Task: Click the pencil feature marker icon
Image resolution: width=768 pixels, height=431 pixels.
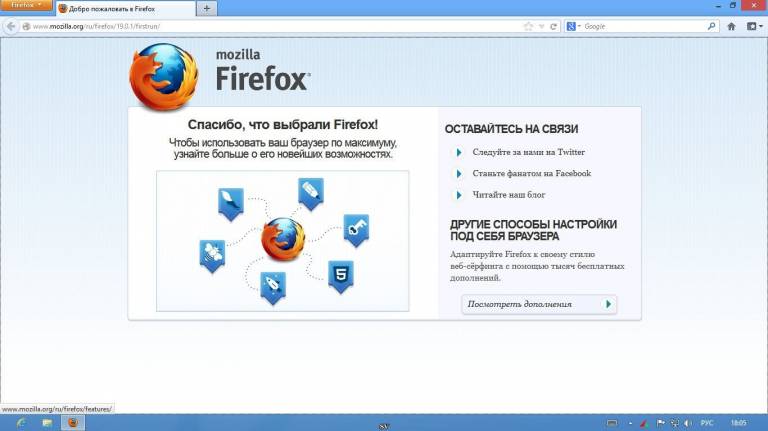Action: 311,194
